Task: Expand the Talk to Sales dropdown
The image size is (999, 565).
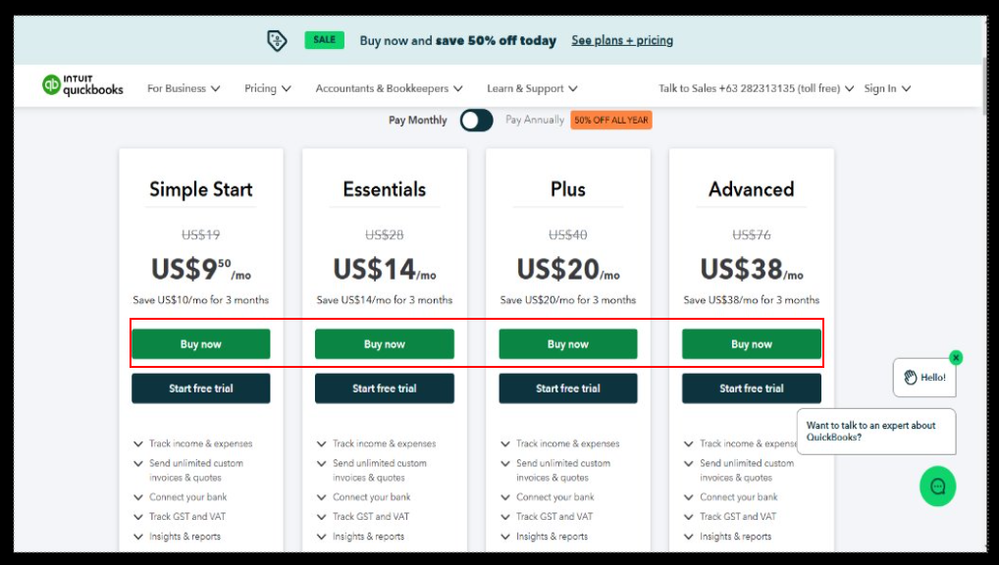Action: pyautogui.click(x=756, y=89)
